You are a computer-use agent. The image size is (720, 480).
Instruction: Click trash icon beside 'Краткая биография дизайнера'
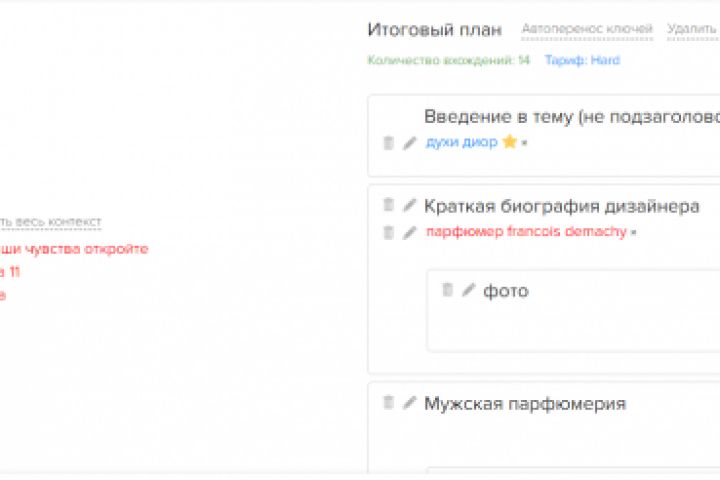(x=389, y=206)
